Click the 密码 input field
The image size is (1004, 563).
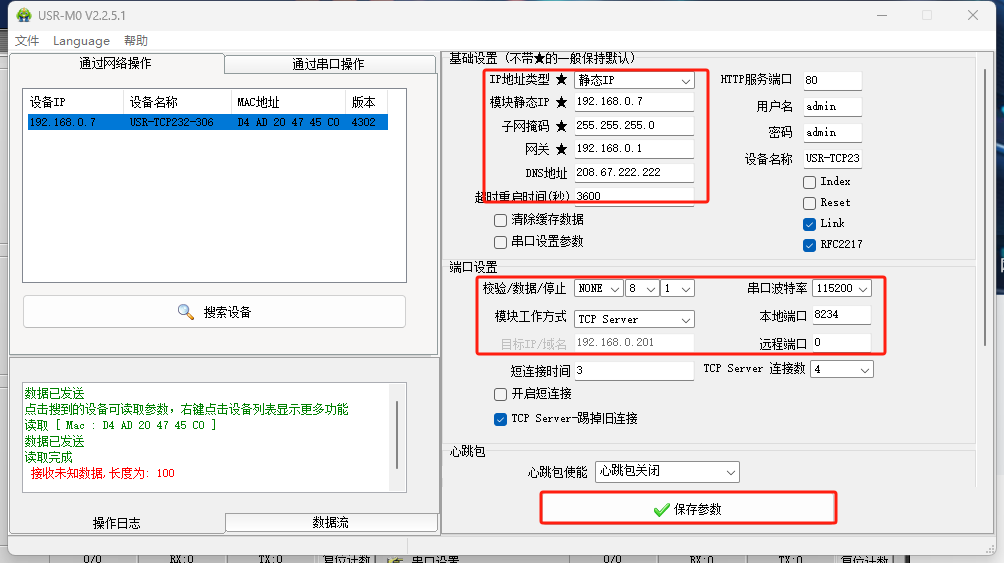point(832,133)
